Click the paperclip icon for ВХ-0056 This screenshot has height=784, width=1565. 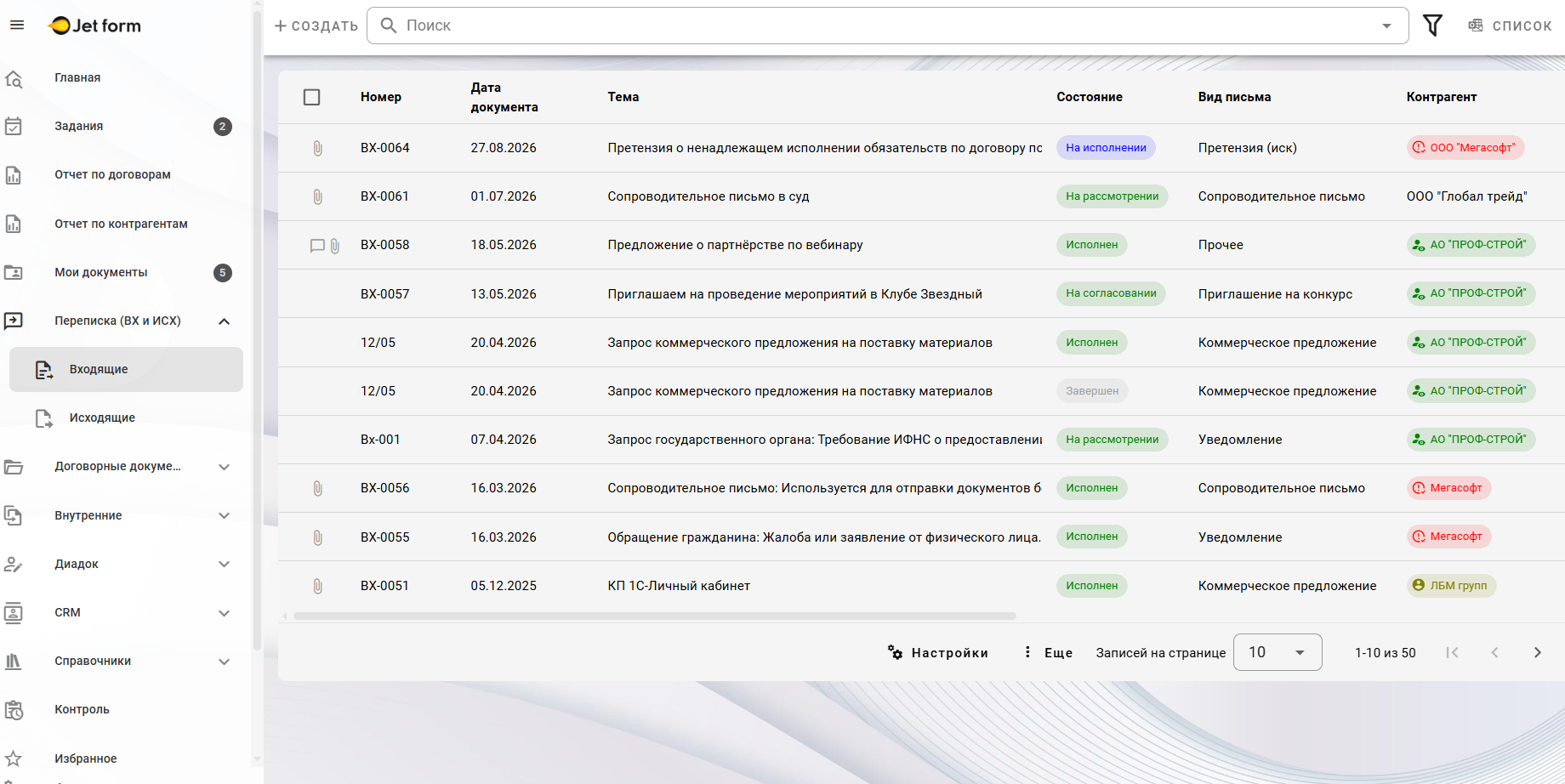pyautogui.click(x=317, y=488)
